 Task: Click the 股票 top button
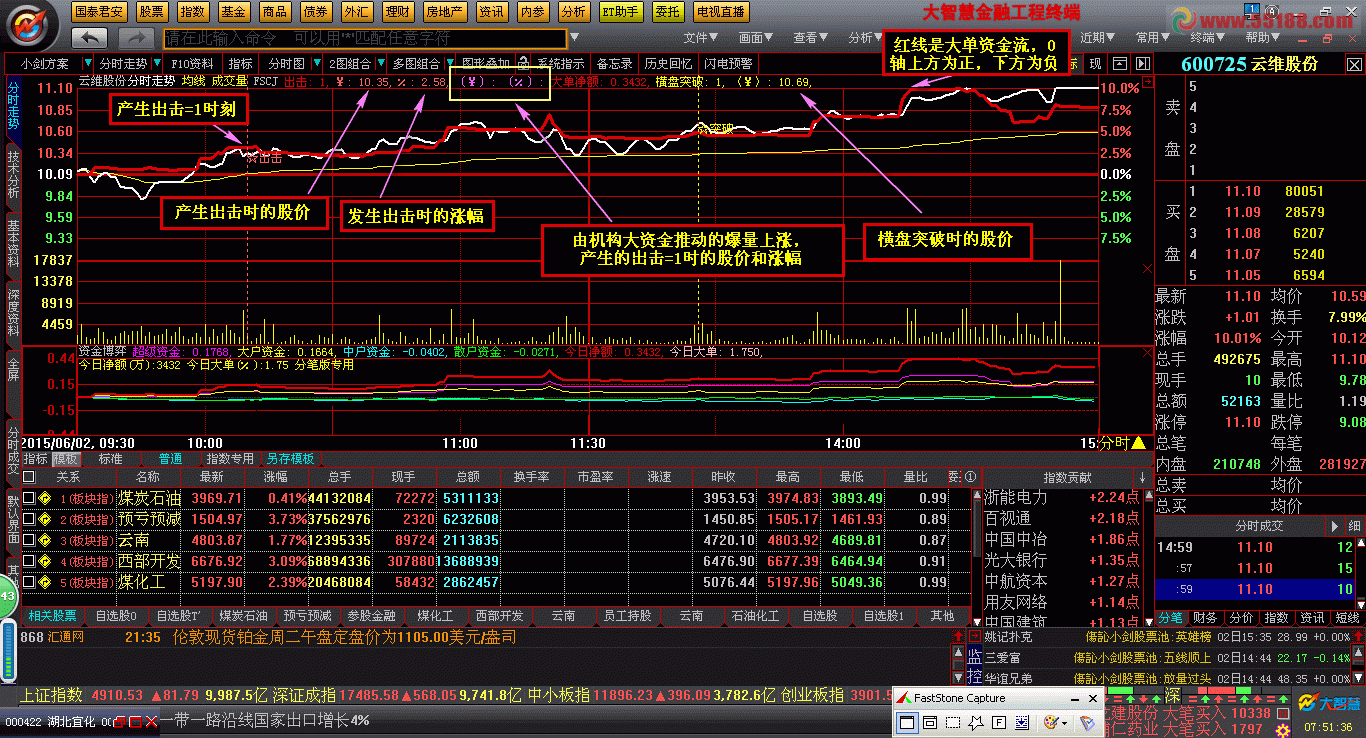151,12
